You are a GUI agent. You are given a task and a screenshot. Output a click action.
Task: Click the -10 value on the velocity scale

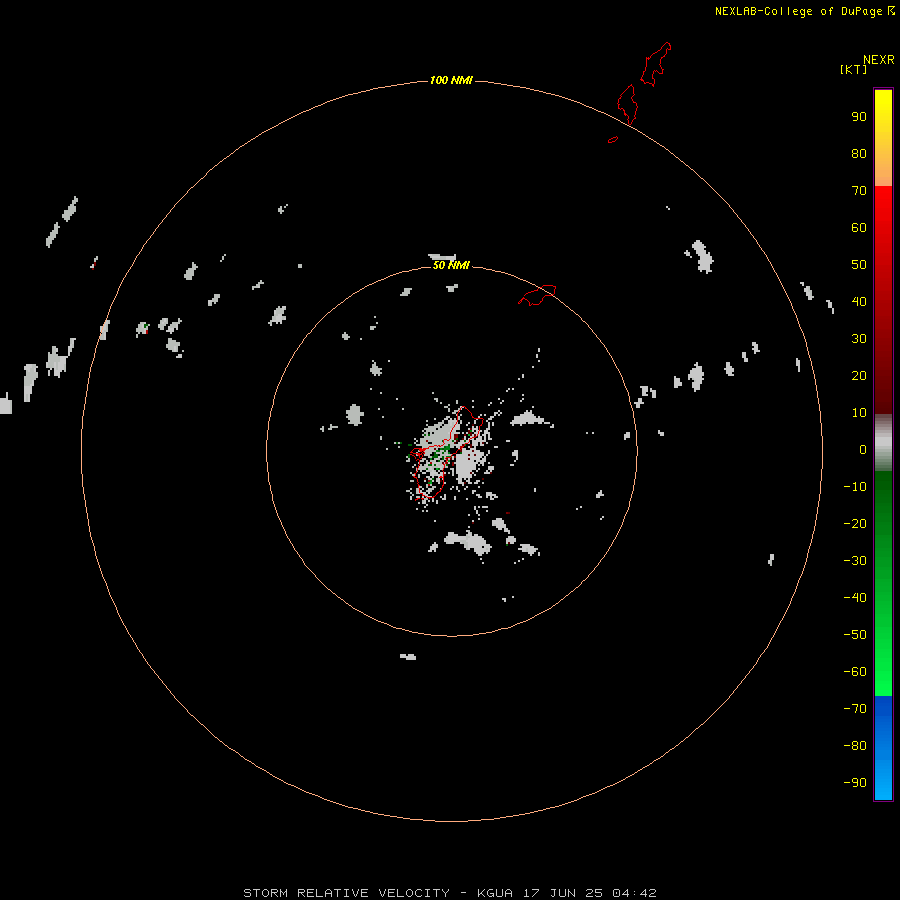[x=855, y=487]
